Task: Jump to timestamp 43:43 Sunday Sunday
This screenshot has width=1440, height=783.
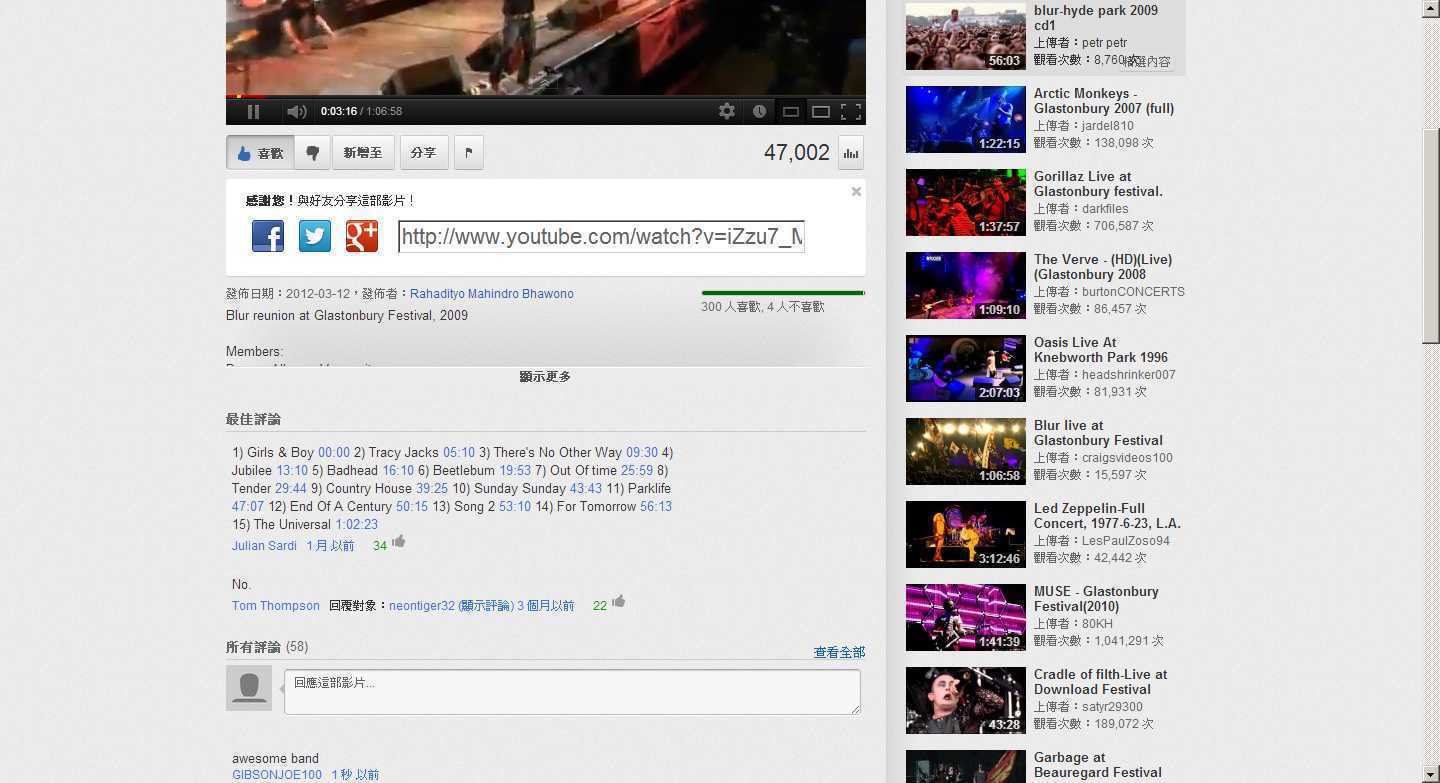Action: click(586, 489)
